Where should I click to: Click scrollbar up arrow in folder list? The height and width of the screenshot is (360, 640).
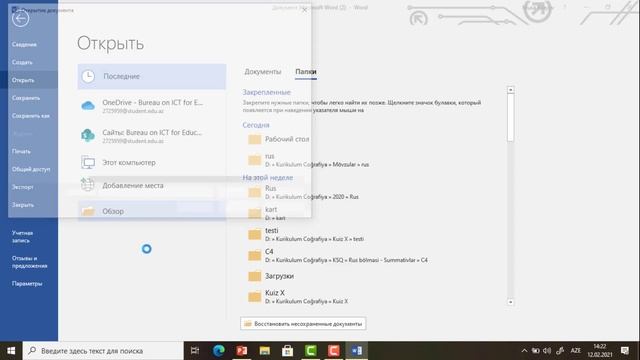[x=510, y=89]
